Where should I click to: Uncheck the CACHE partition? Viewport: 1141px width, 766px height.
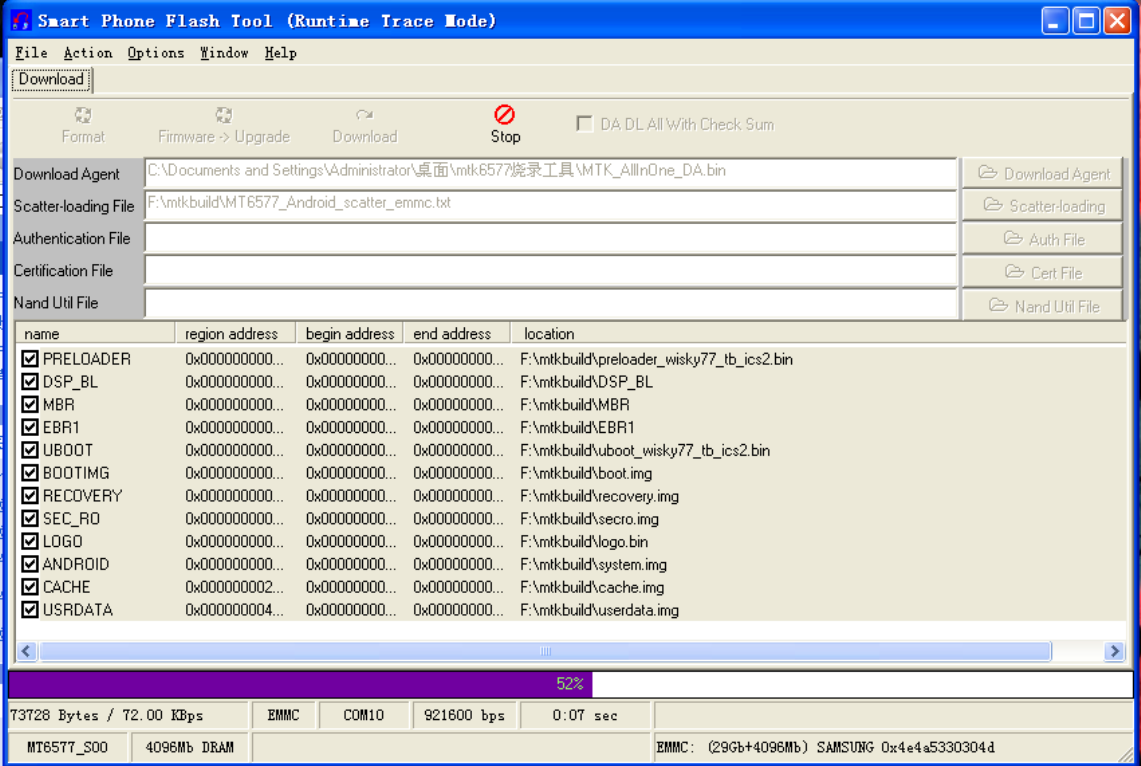point(30,587)
